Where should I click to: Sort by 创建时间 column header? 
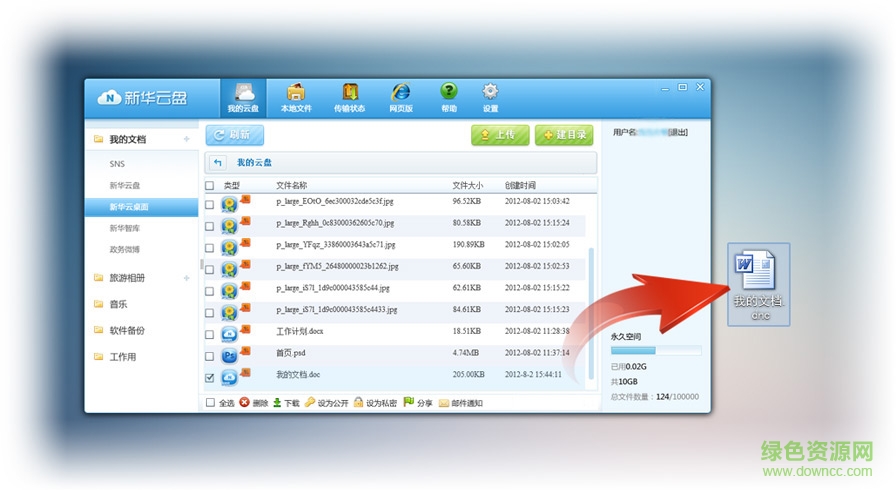click(520, 186)
